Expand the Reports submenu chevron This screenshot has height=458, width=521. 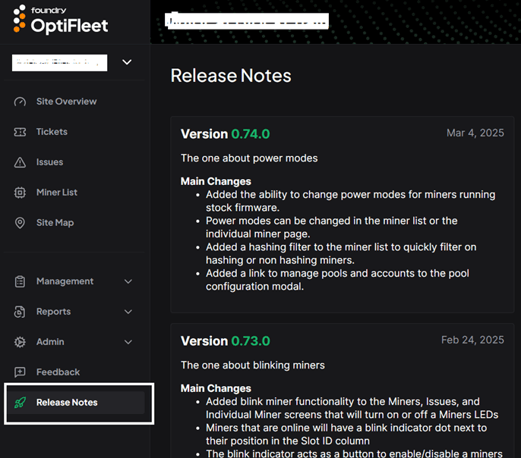click(x=128, y=312)
